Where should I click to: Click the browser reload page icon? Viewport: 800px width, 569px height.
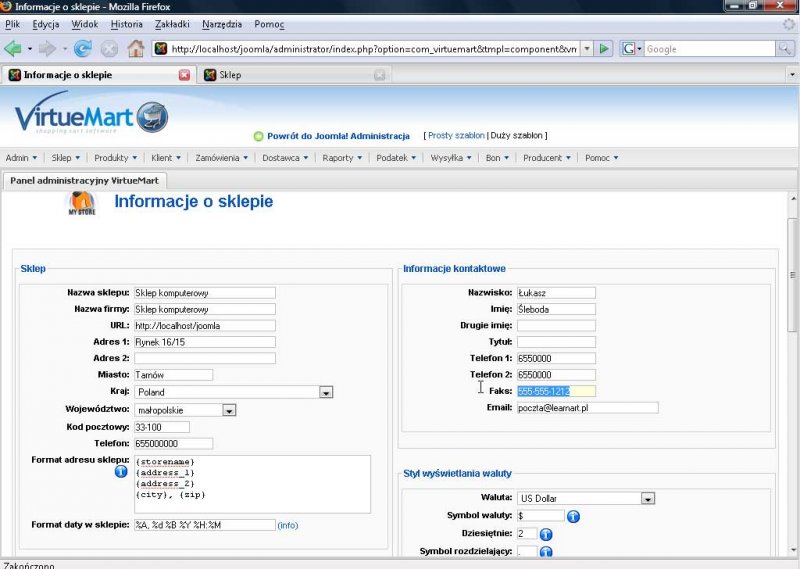(83, 48)
